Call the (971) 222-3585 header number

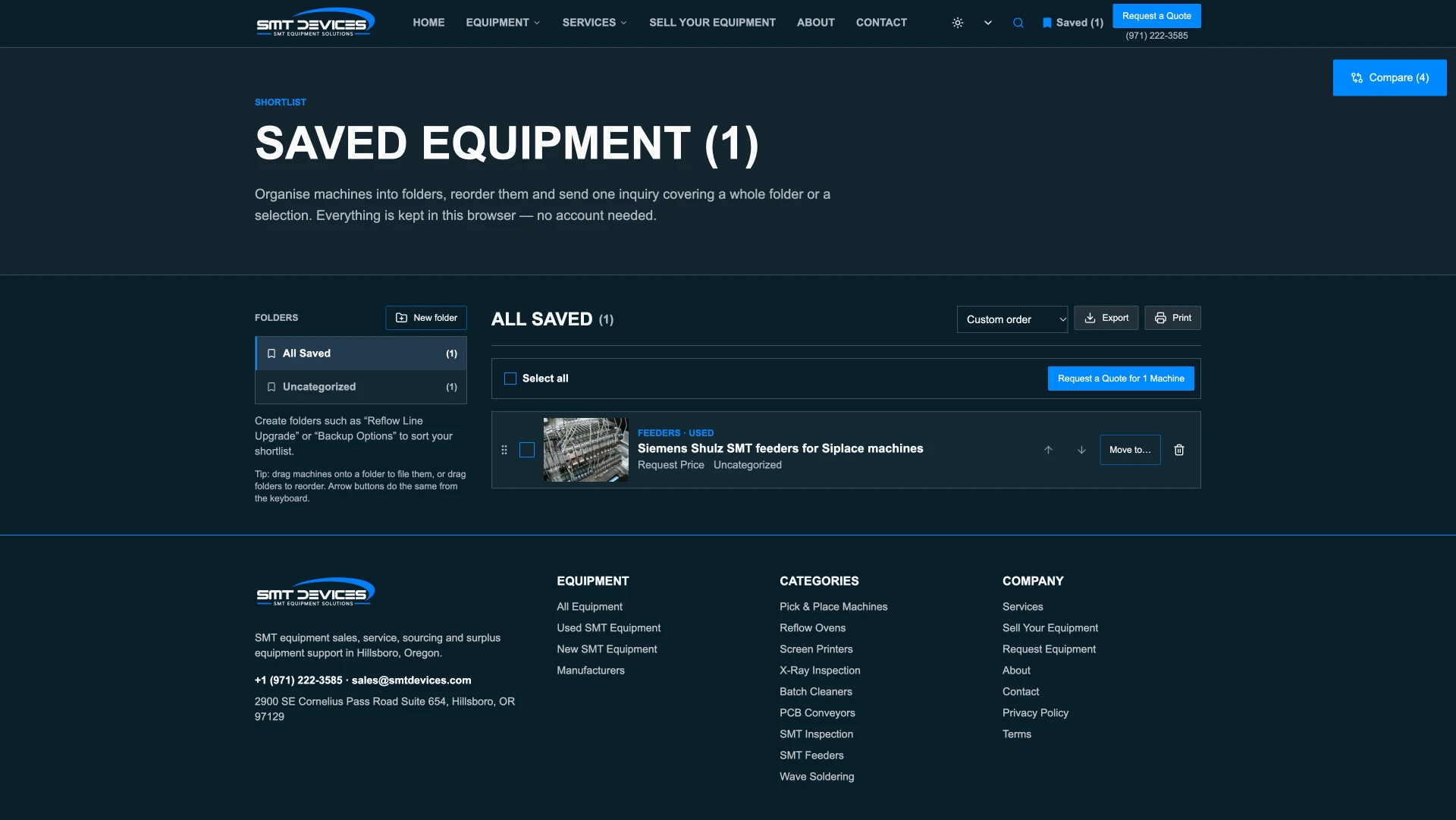1156,36
